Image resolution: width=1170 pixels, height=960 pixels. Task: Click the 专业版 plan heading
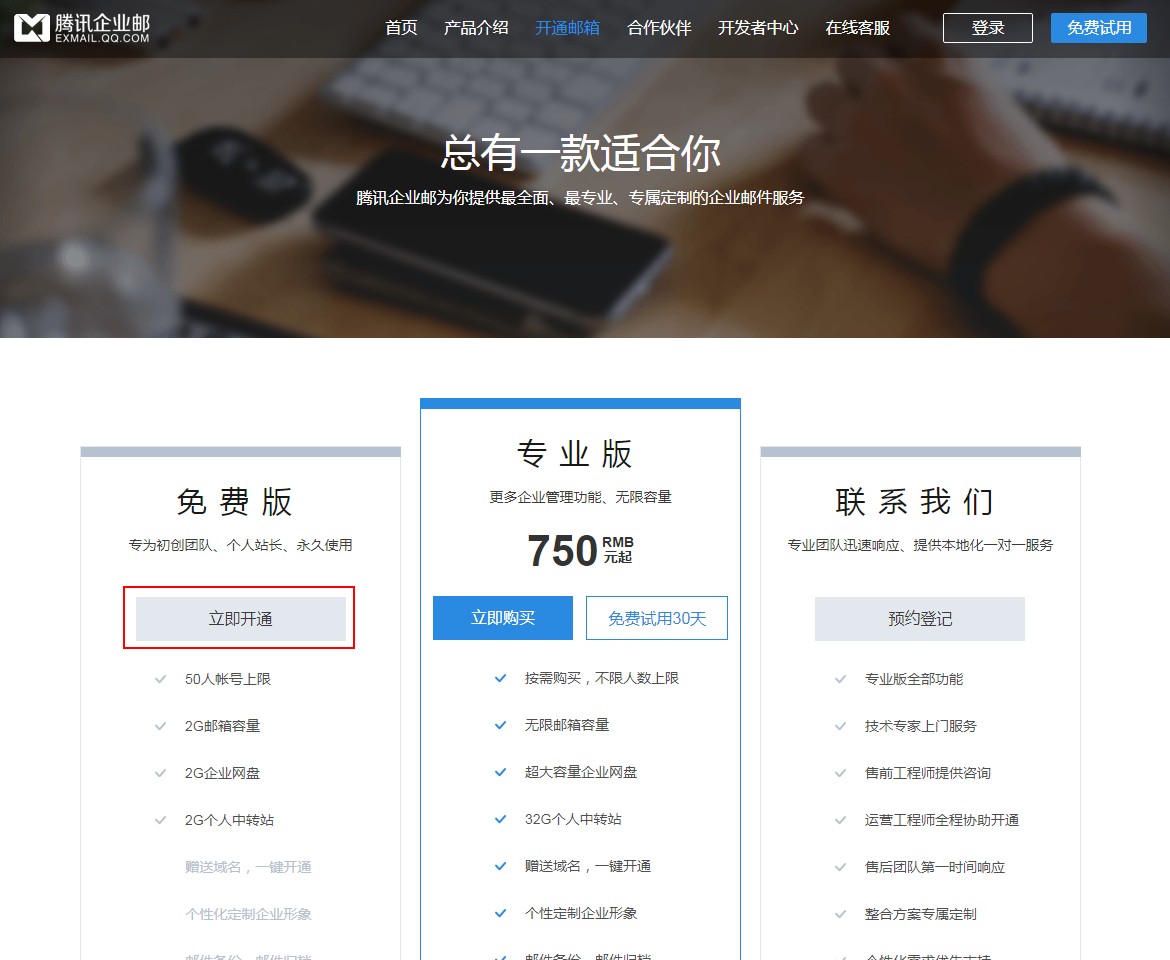(575, 454)
